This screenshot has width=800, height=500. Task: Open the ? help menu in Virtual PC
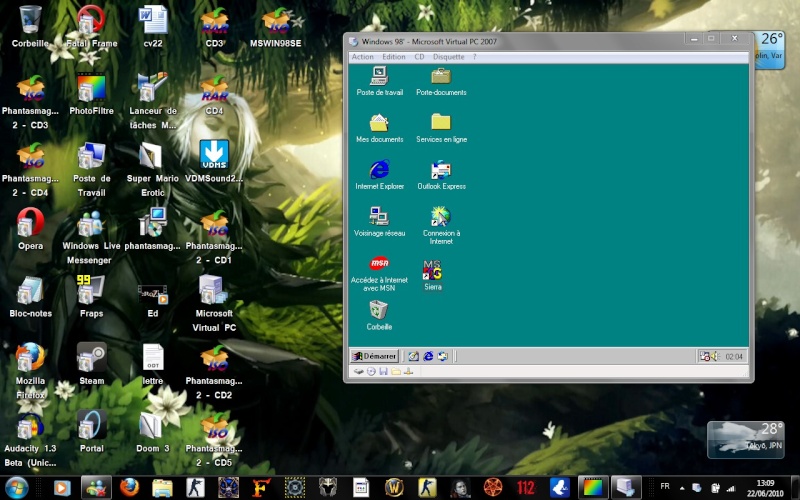coord(474,57)
